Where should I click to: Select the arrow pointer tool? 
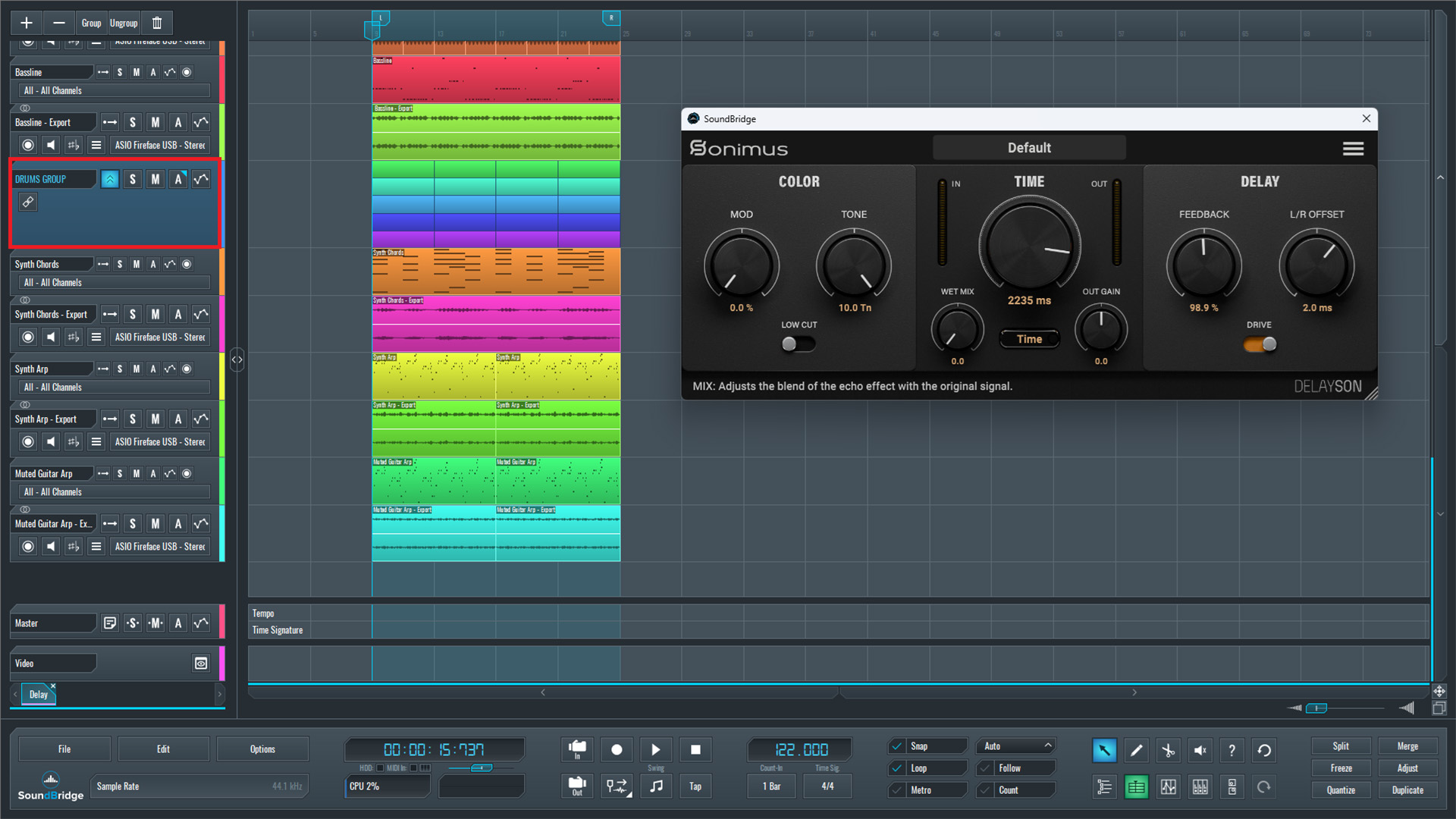(x=1104, y=751)
